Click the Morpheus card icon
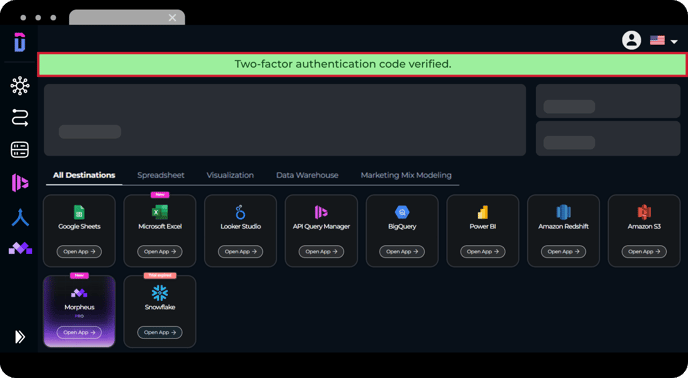 pyautogui.click(x=79, y=293)
